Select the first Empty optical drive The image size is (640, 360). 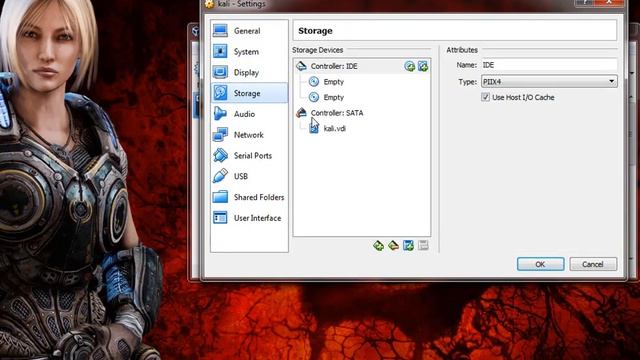(362, 82)
